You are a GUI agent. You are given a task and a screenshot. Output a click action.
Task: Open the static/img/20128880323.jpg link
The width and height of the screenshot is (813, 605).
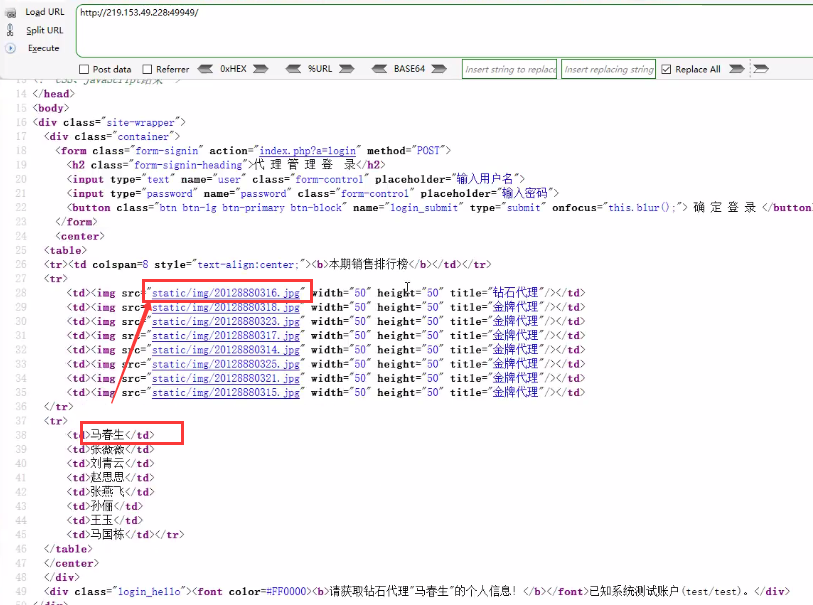pyautogui.click(x=226, y=322)
